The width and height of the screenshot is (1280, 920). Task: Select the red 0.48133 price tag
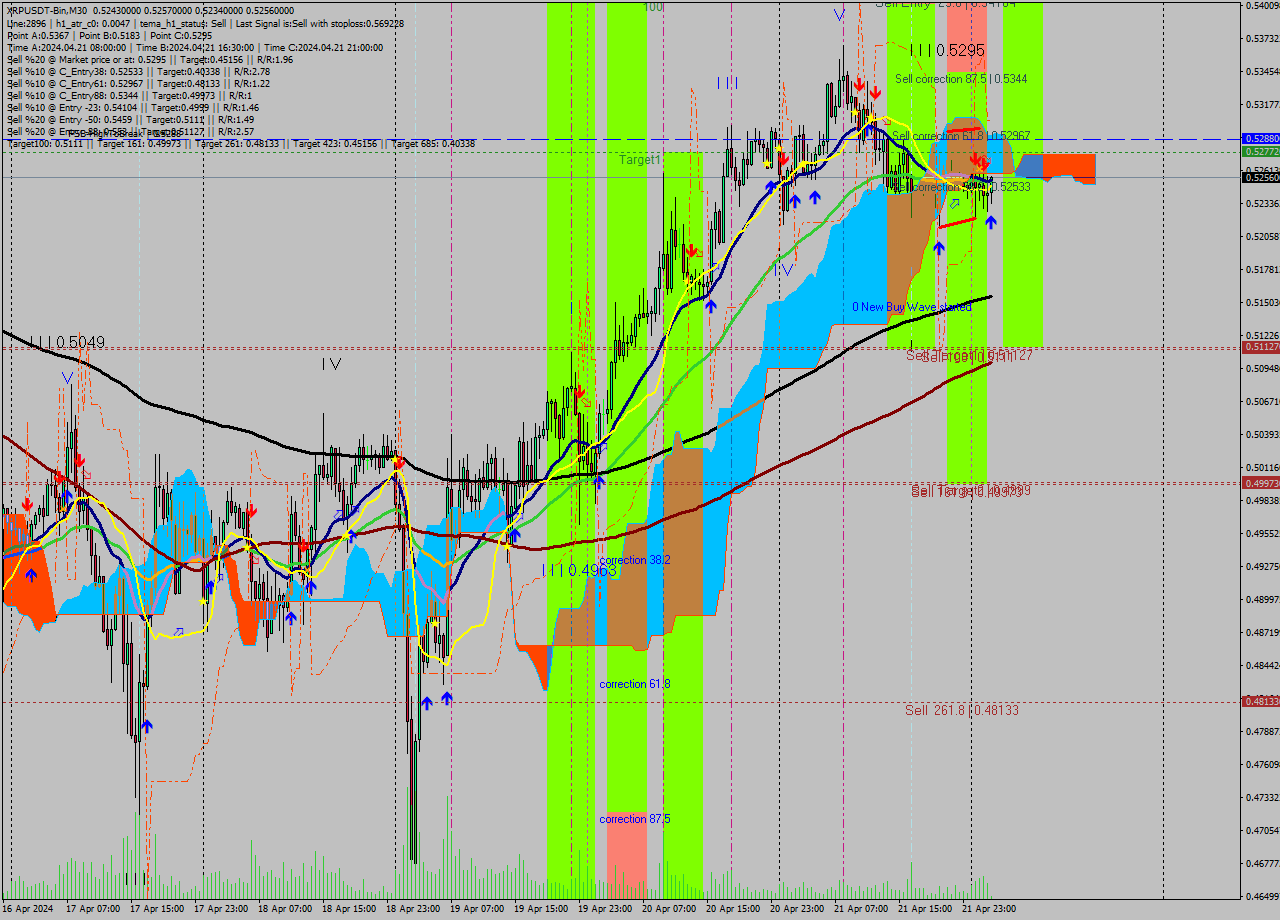1260,701
